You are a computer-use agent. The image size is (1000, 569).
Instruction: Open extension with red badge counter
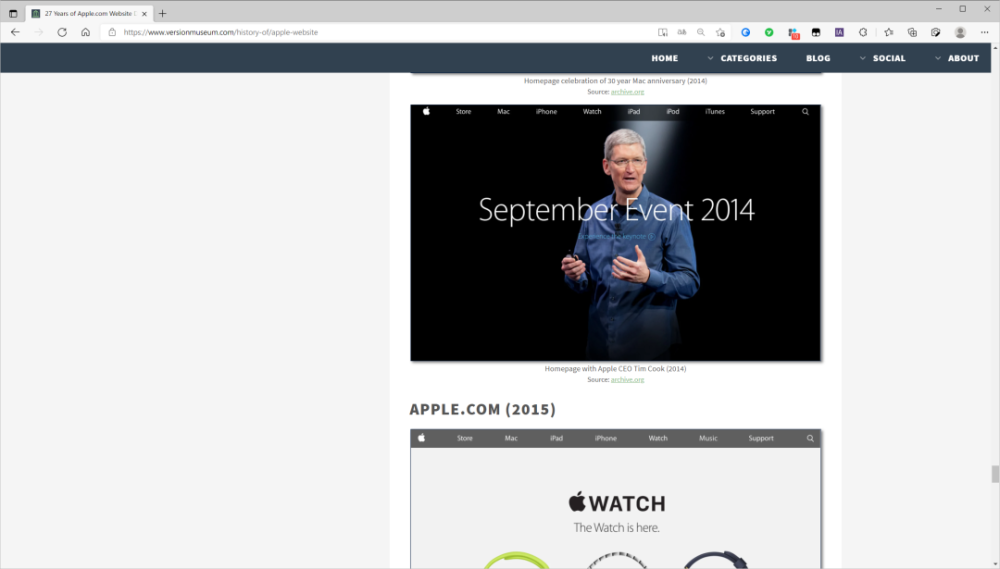(x=793, y=33)
